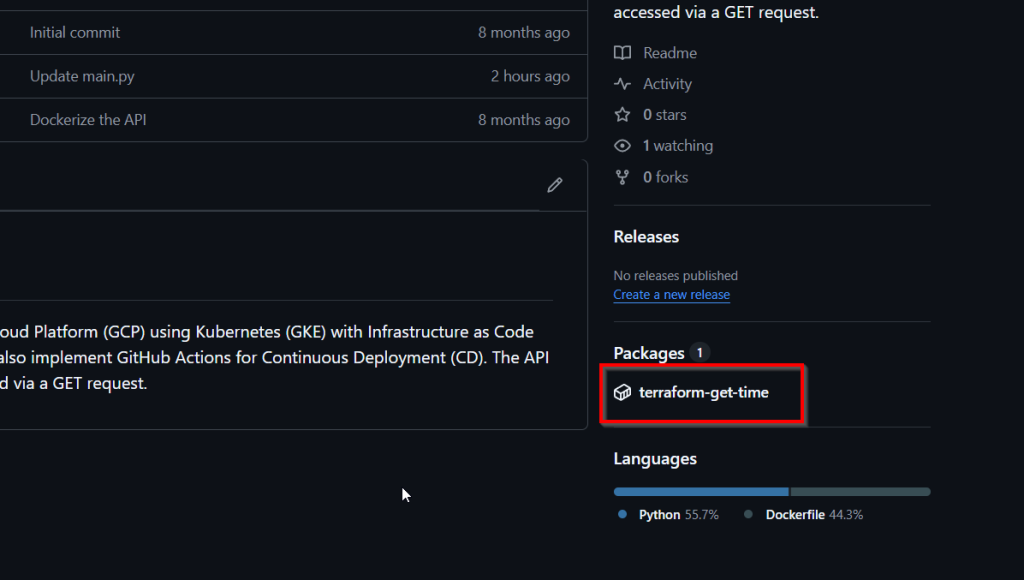The image size is (1024, 580).
Task: Open the Releases section heading
Action: tap(646, 237)
